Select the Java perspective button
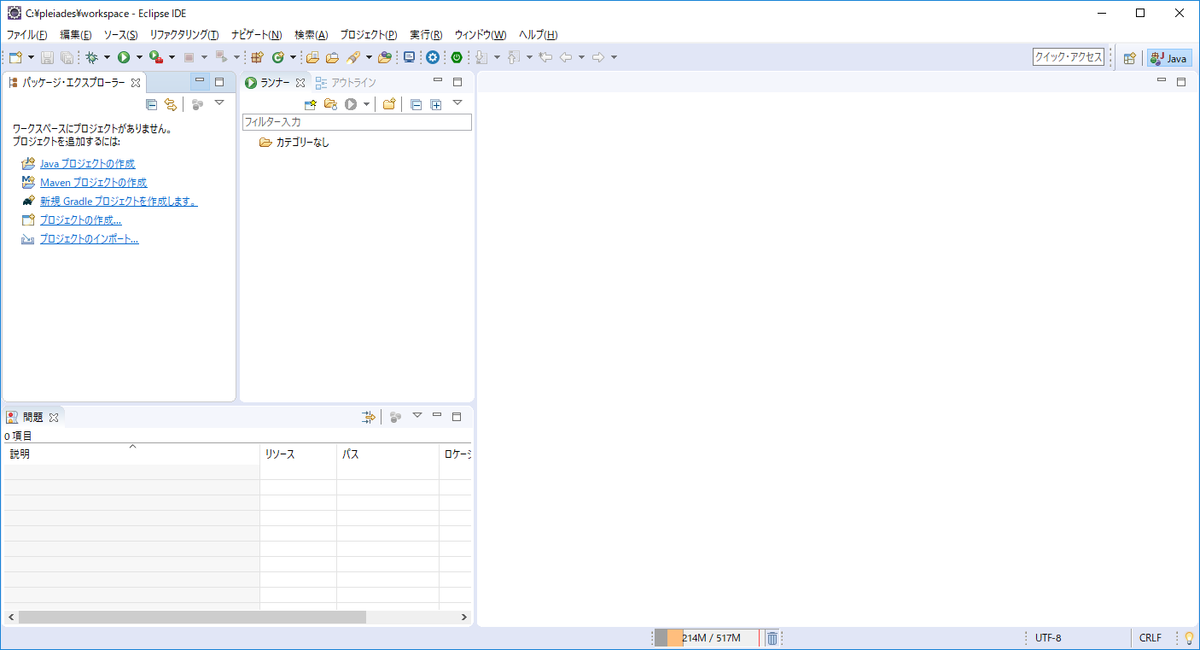This screenshot has height=650, width=1200. click(1169, 58)
